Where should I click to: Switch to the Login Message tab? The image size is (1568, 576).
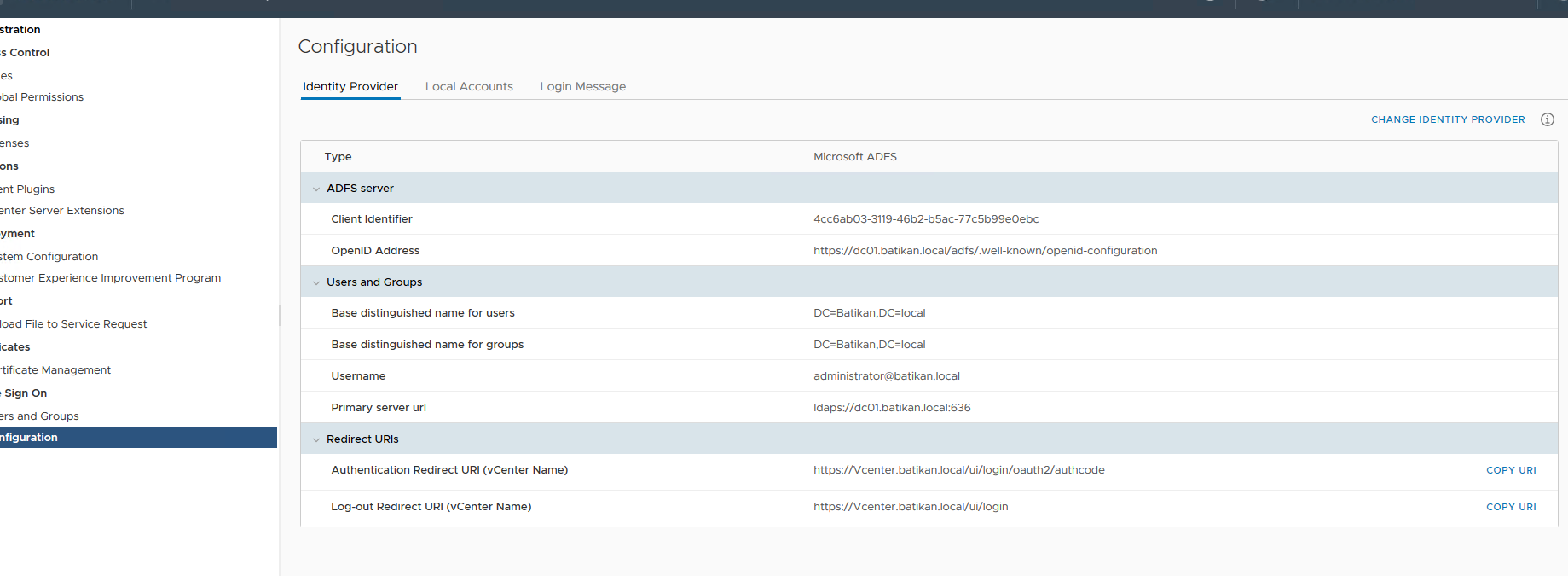[582, 86]
